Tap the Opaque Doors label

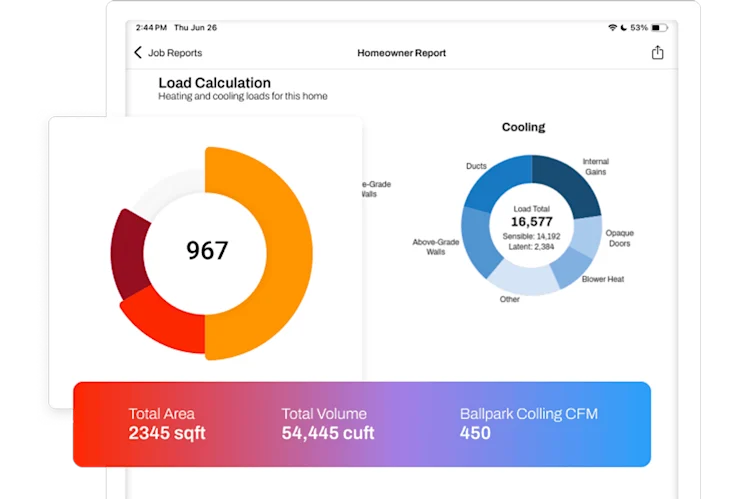coord(619,238)
